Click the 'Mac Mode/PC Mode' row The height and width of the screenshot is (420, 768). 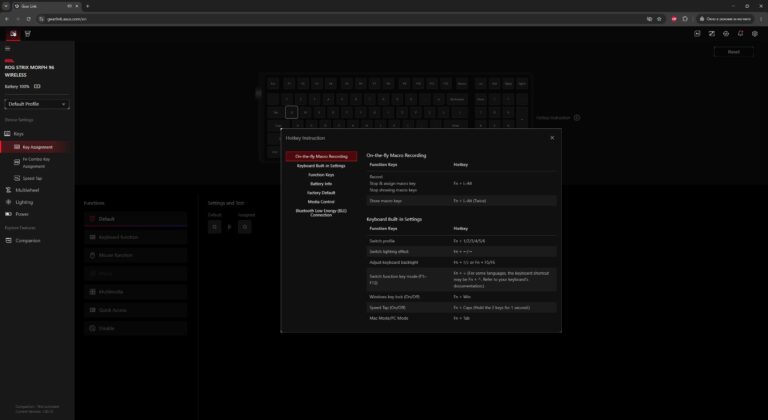coord(462,319)
